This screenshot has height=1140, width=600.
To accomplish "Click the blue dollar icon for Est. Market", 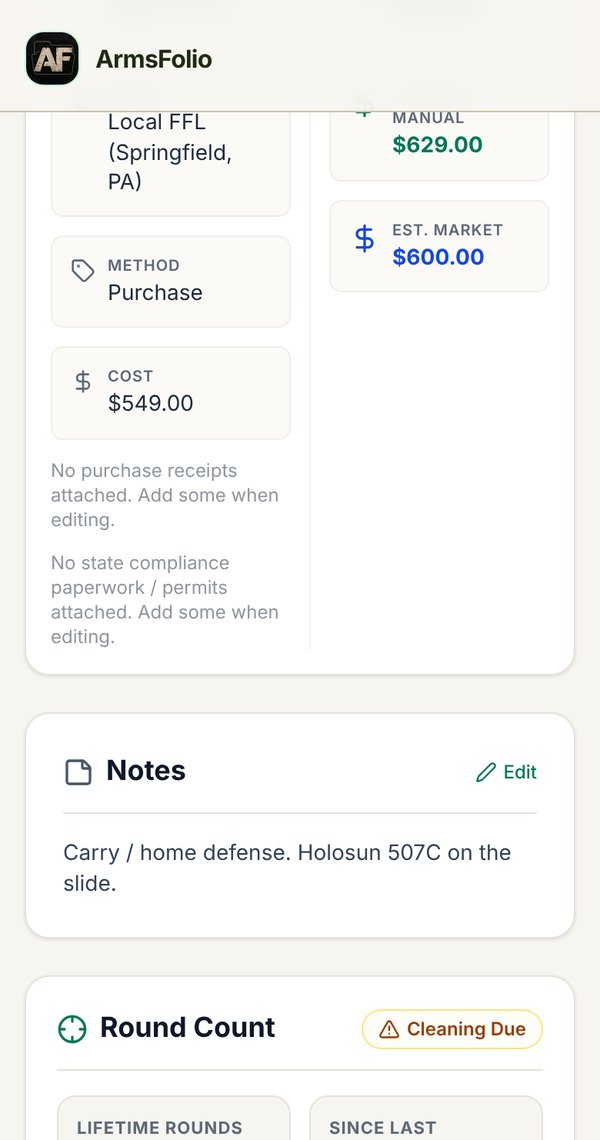I will [364, 238].
